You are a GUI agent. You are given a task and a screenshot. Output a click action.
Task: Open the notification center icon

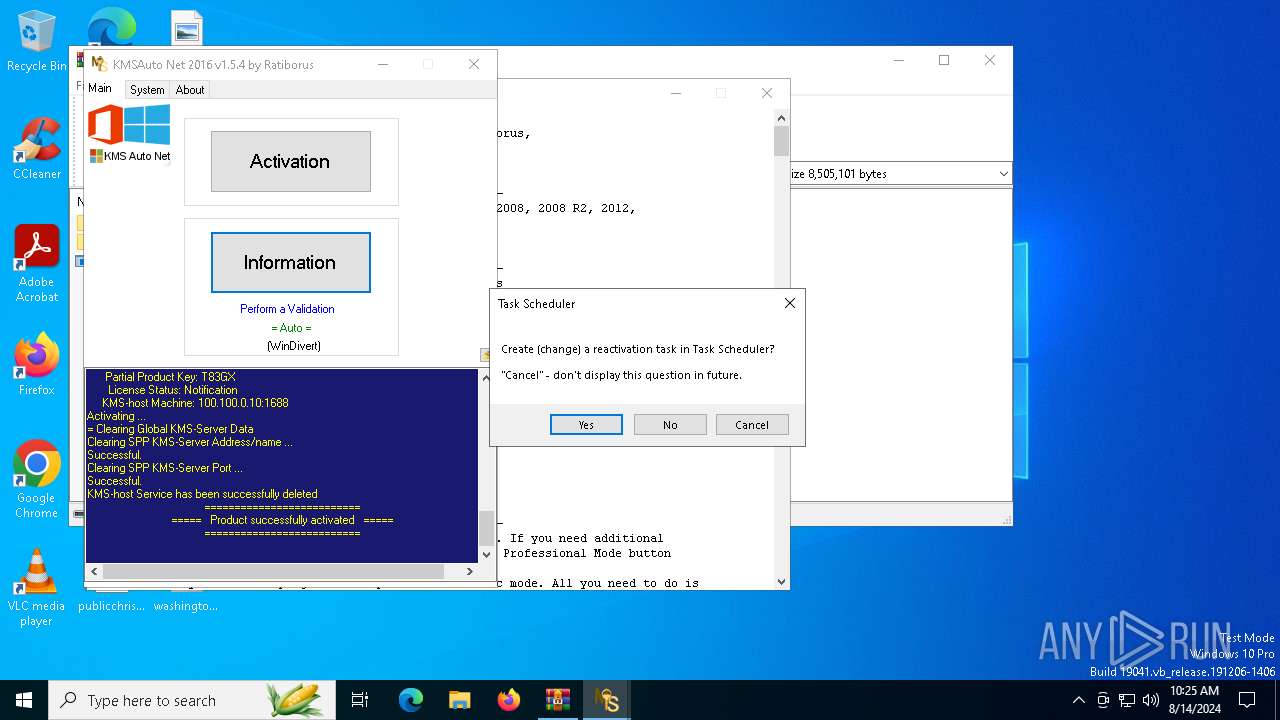1247,700
